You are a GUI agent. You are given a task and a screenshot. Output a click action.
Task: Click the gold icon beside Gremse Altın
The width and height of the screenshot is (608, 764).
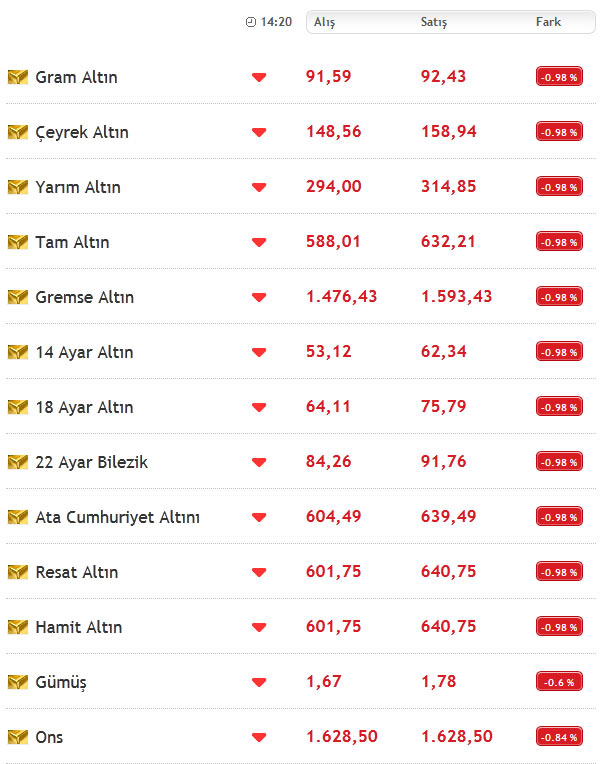coord(18,297)
